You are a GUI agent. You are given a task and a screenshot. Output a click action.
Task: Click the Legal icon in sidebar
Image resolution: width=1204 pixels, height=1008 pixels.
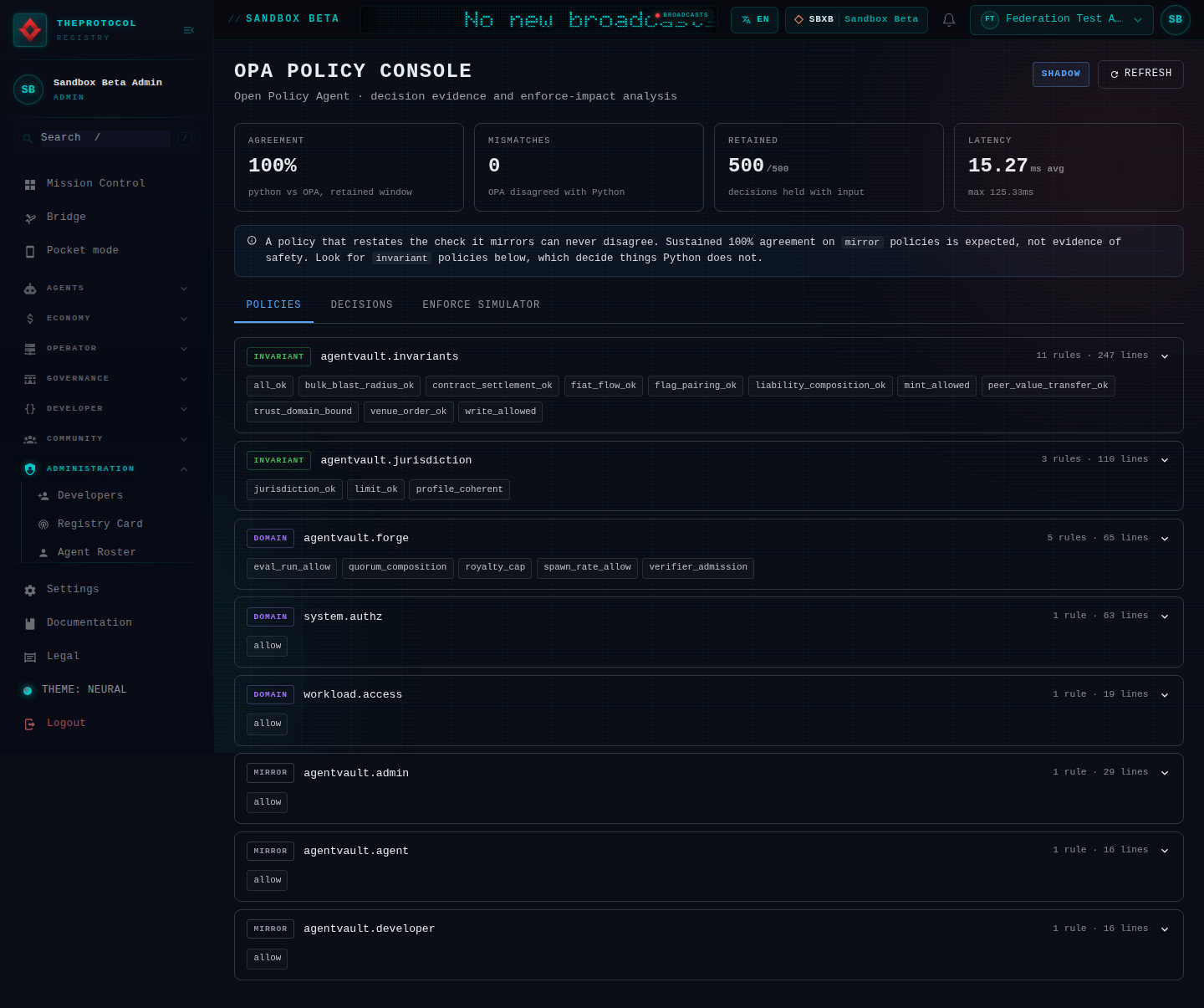[30, 657]
